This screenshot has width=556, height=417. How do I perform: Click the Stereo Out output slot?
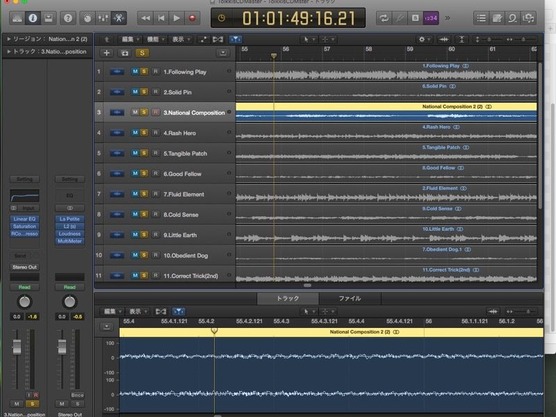tap(24, 267)
